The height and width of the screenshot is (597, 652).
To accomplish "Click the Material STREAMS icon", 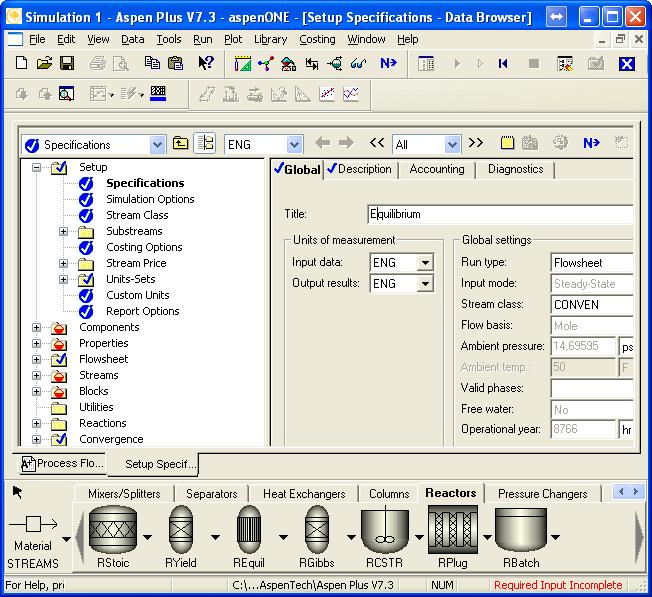I will (33, 524).
